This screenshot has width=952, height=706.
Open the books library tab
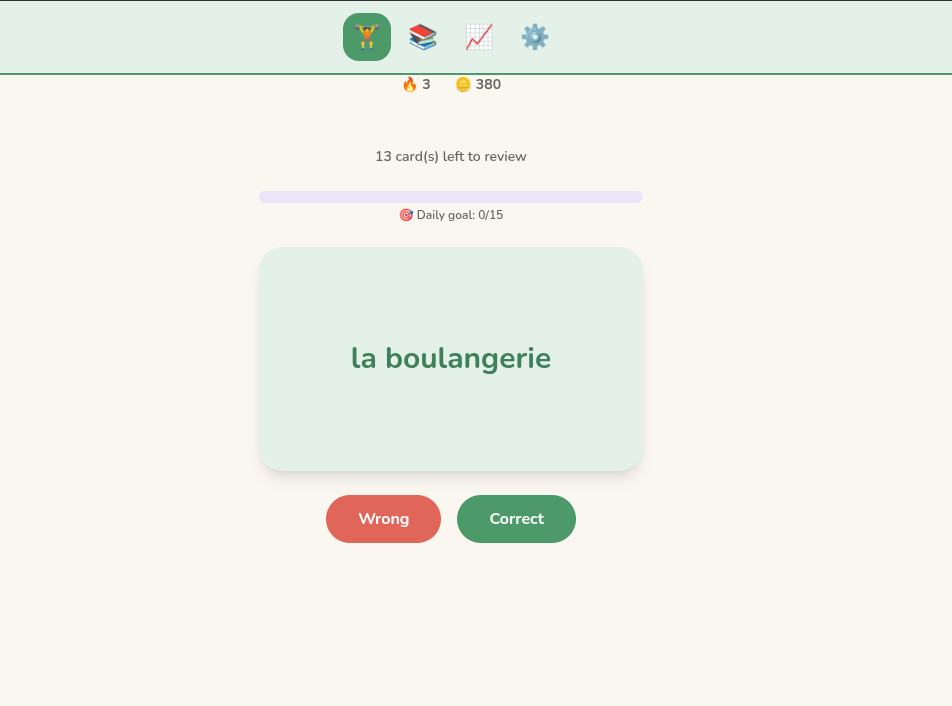[423, 37]
